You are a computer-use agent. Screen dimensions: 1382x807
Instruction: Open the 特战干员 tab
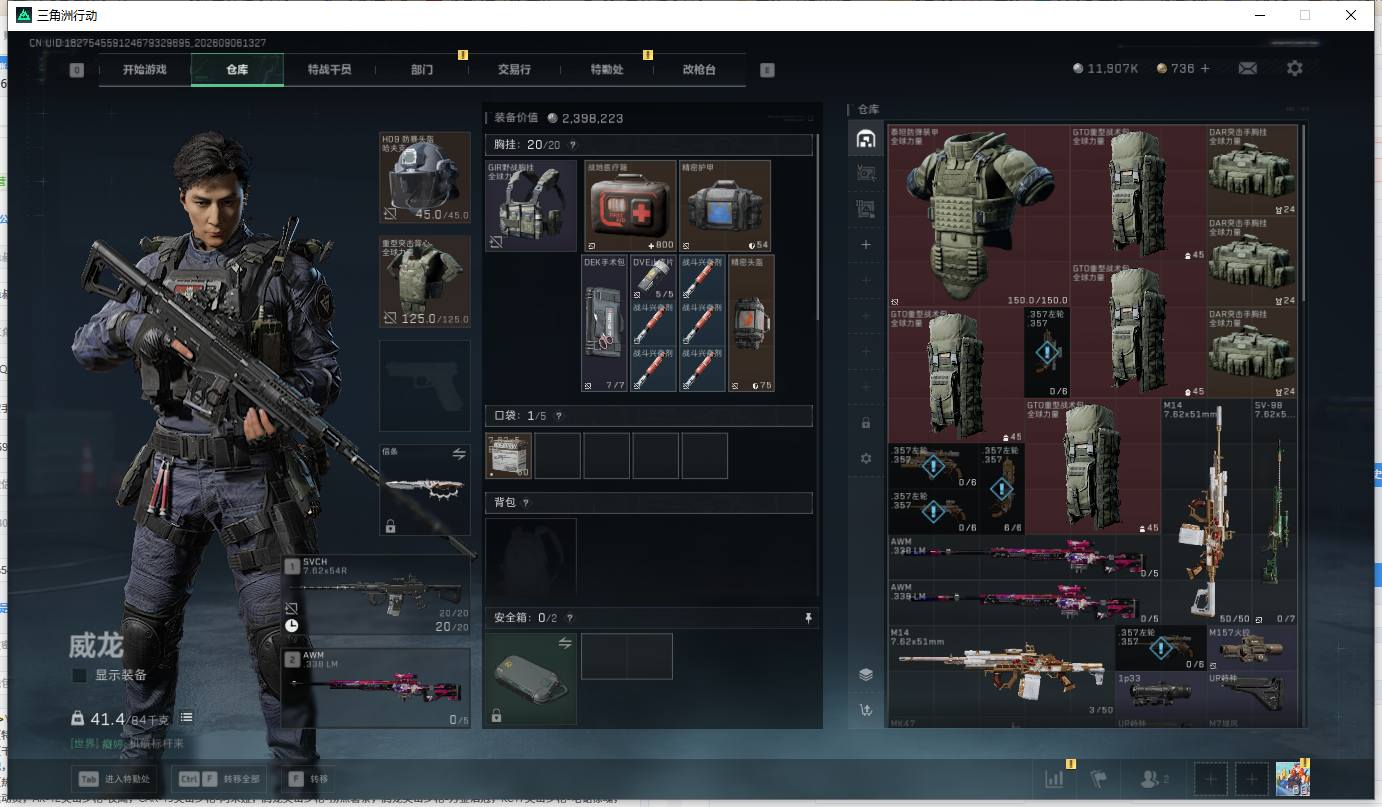coord(330,70)
